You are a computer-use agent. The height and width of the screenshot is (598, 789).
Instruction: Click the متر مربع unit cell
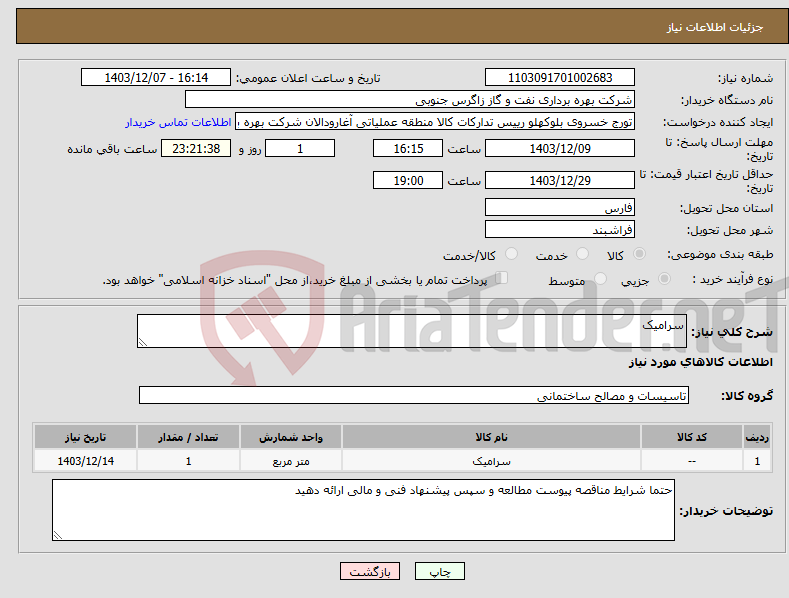[x=291, y=461]
